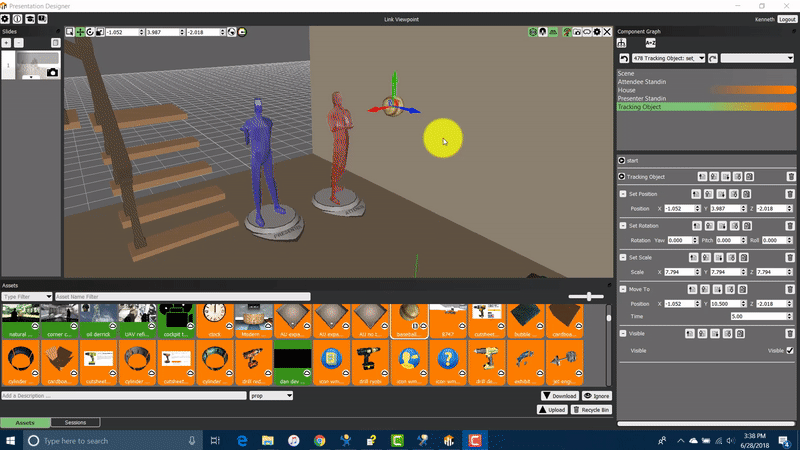The height and width of the screenshot is (450, 800).
Task: Open the Recycle Bin
Action: pos(591,410)
